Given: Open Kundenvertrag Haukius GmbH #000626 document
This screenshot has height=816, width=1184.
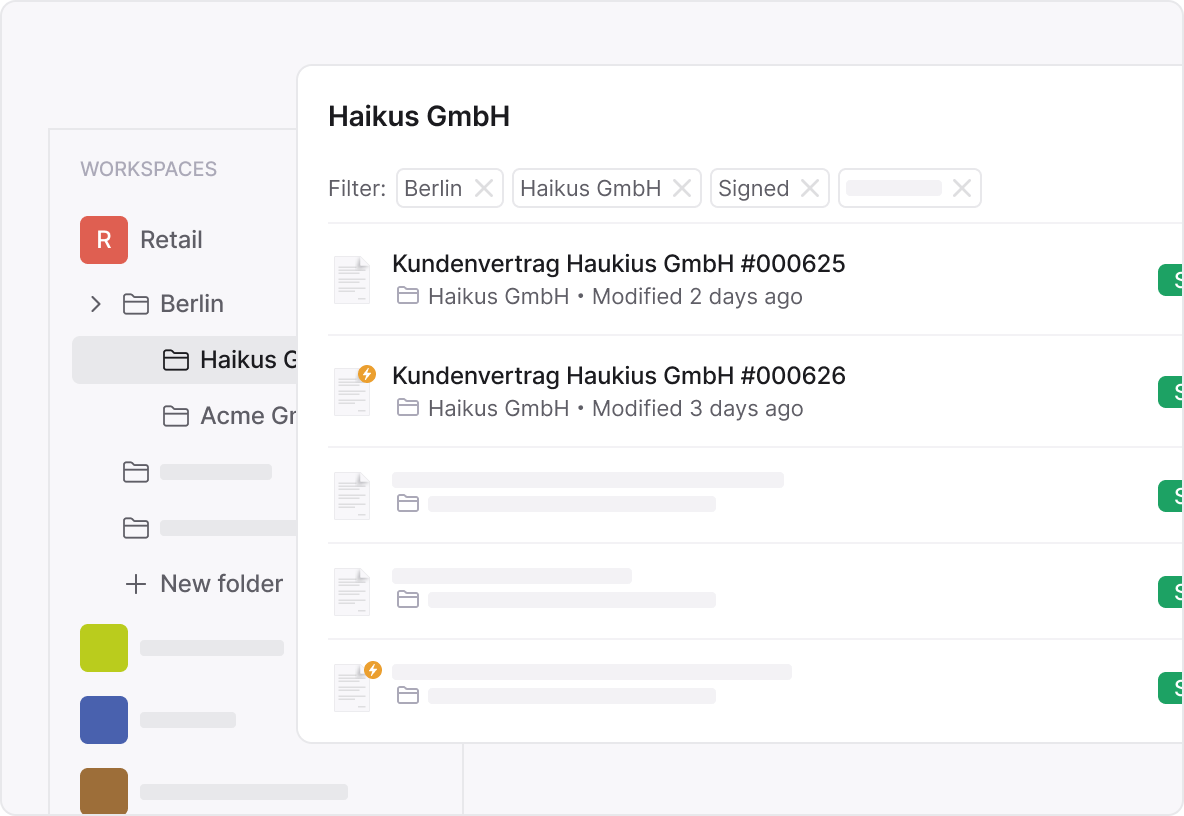Looking at the screenshot, I should [x=618, y=376].
